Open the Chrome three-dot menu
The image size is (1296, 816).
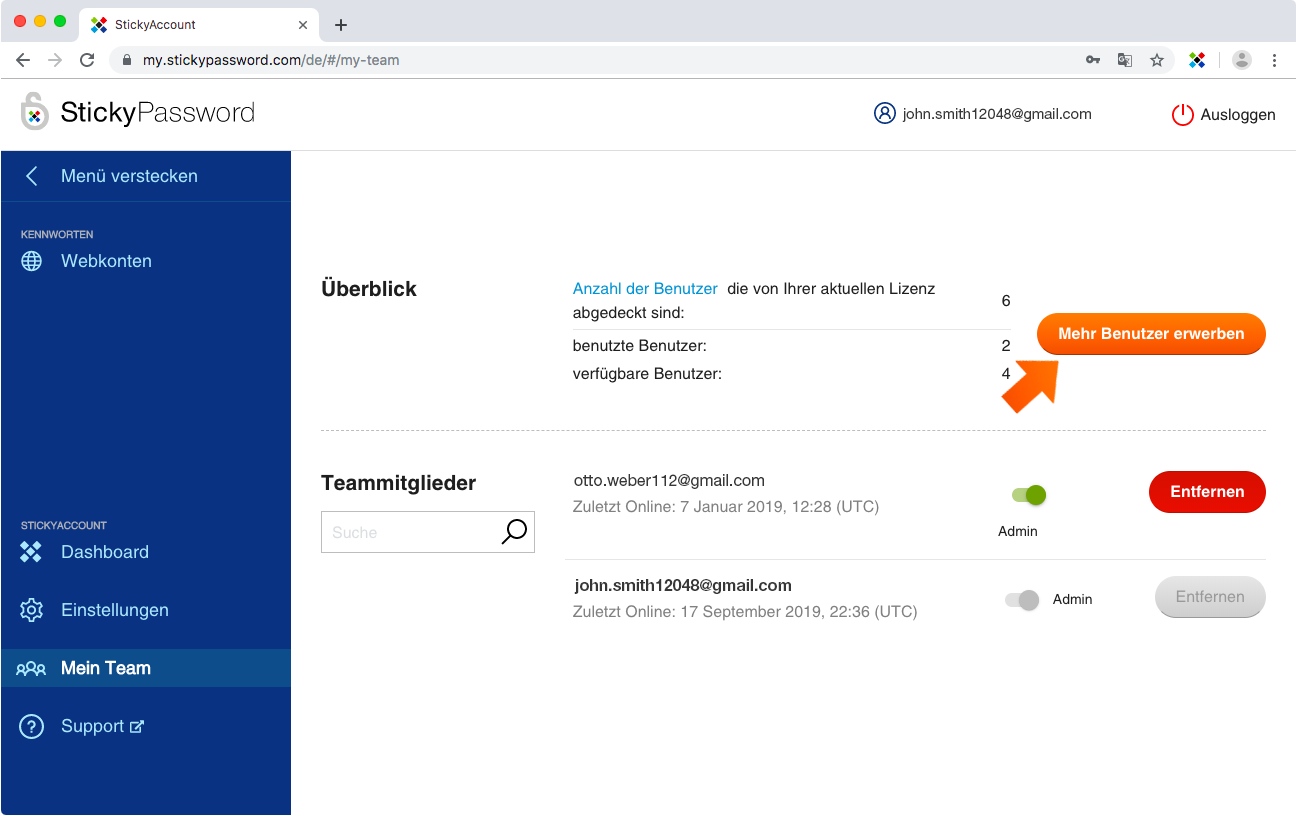(1274, 60)
